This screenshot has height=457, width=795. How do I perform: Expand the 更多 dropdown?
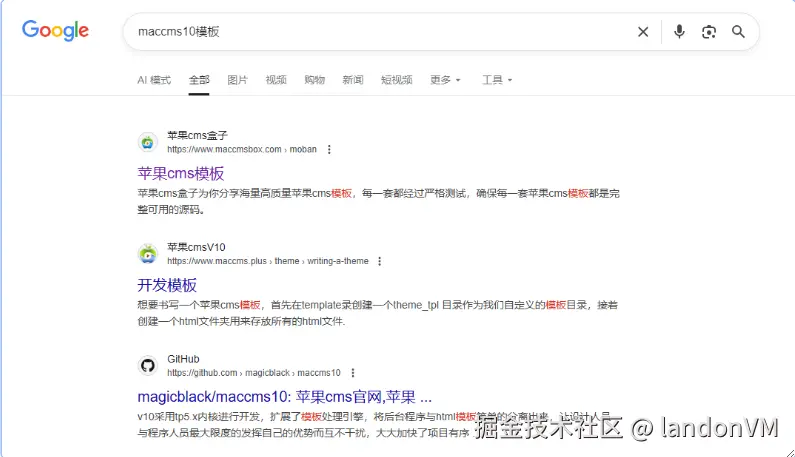click(445, 80)
